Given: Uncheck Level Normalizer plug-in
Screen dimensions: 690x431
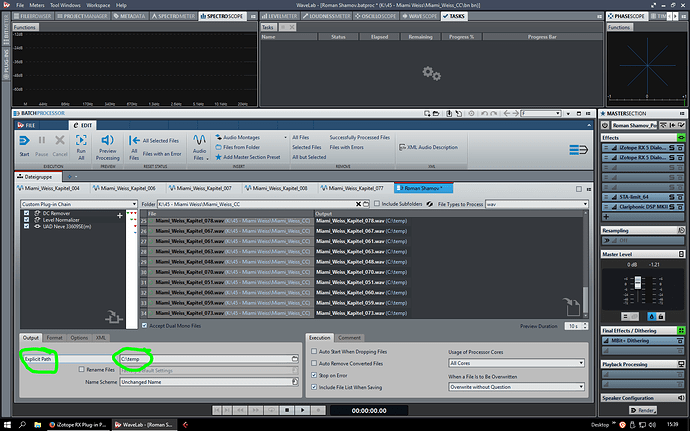Looking at the screenshot, I should 26,220.
